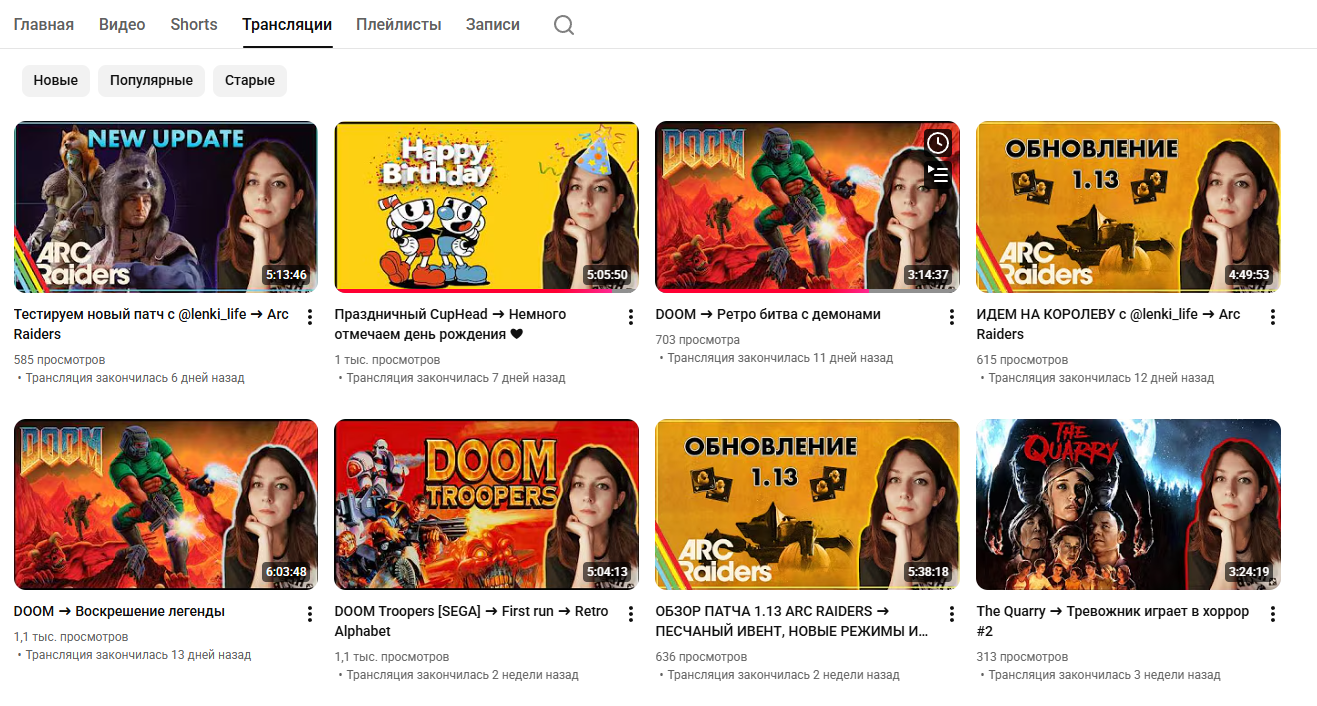Image resolution: width=1317 pixels, height=706 pixels.
Task: Click the 1 тыс. просмотров text
Action: [x=387, y=360]
